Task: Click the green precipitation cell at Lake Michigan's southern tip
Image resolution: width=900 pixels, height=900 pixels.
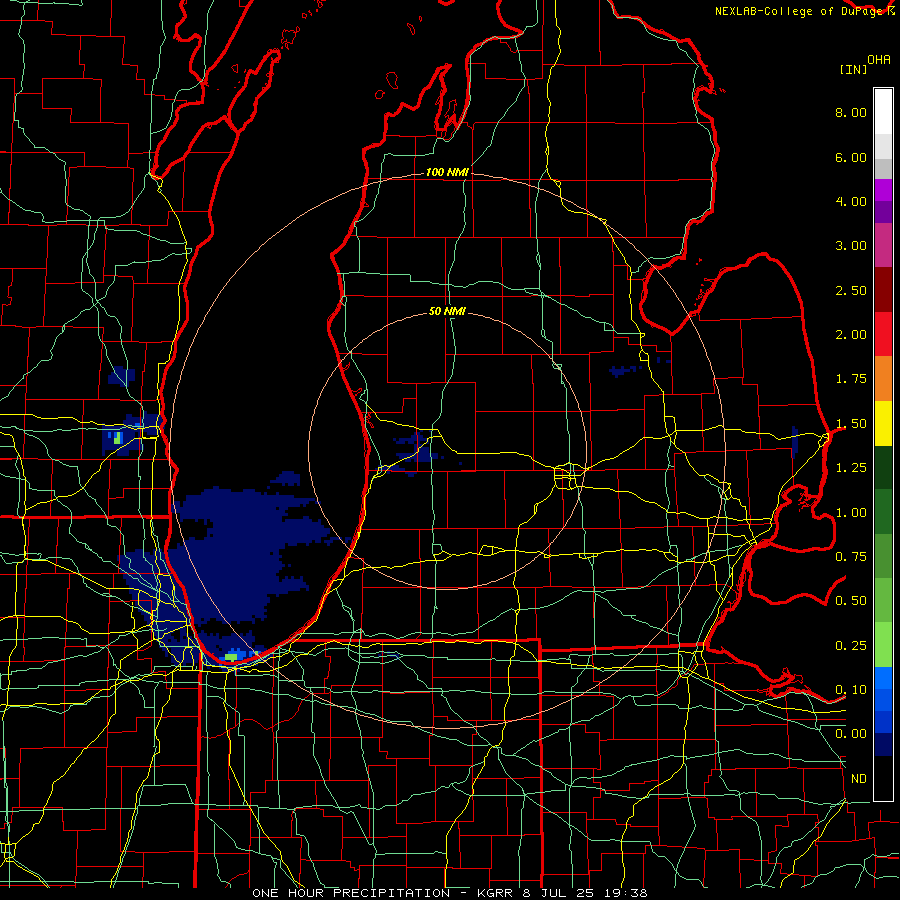Action: click(x=231, y=655)
